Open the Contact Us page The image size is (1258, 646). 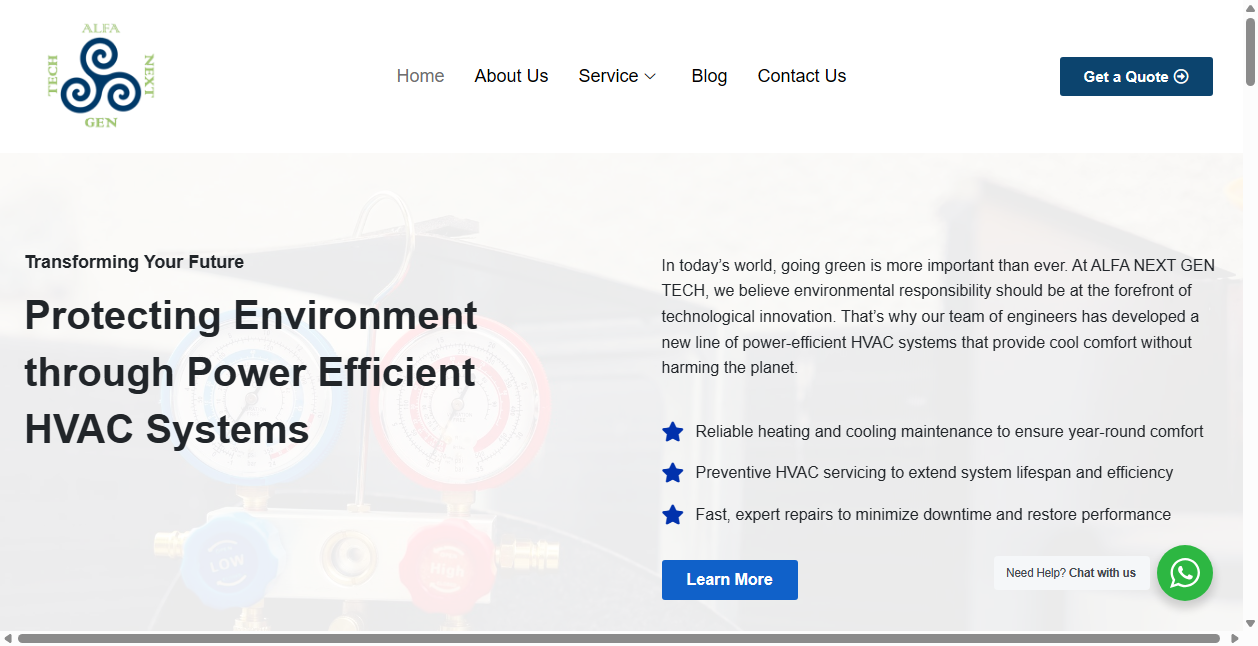802,76
